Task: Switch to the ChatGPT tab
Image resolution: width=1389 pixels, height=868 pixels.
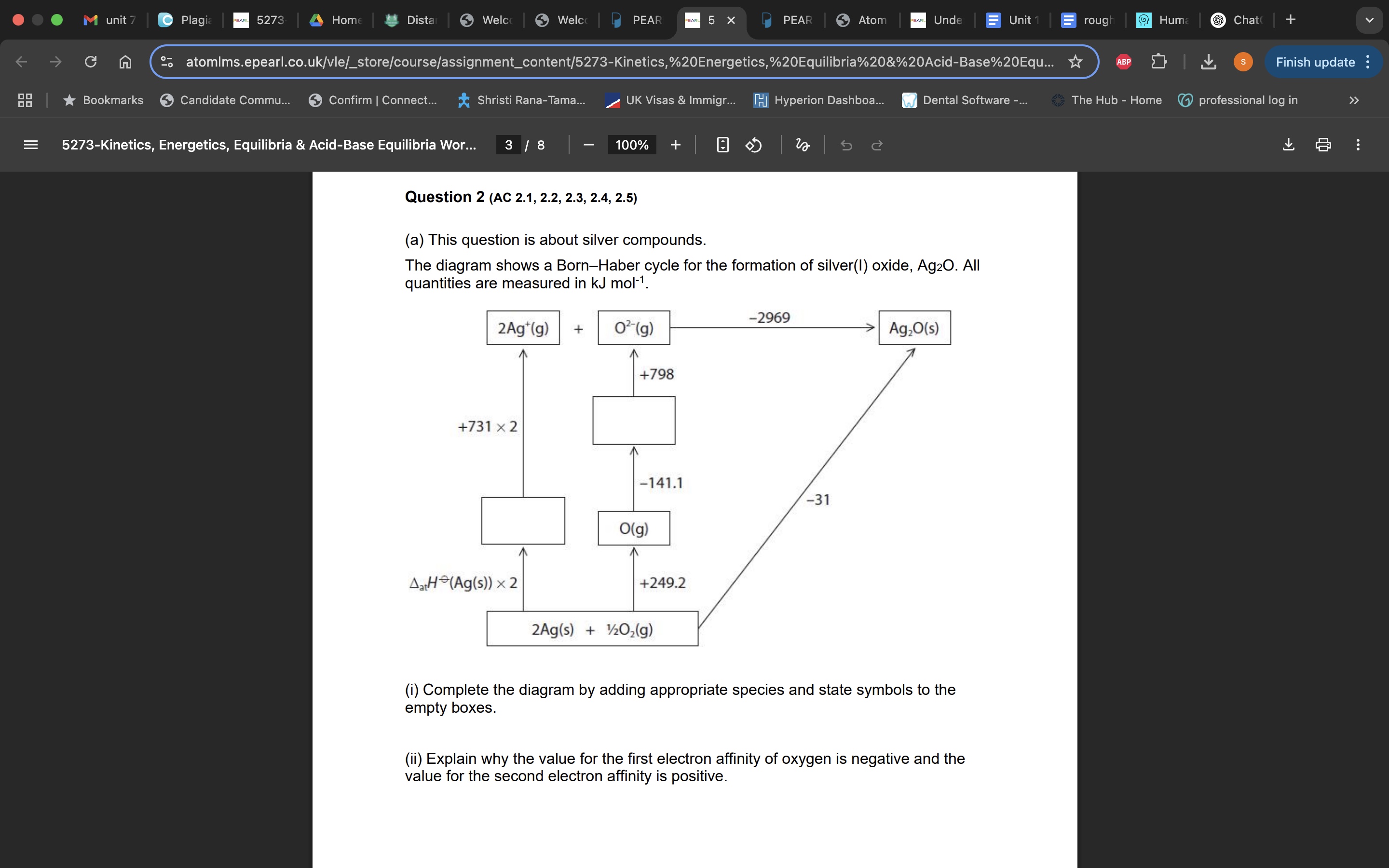Action: click(1238, 20)
